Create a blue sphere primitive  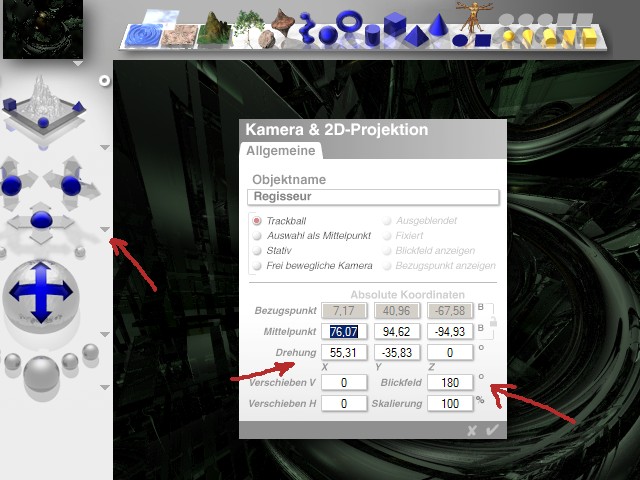pyautogui.click(x=328, y=35)
